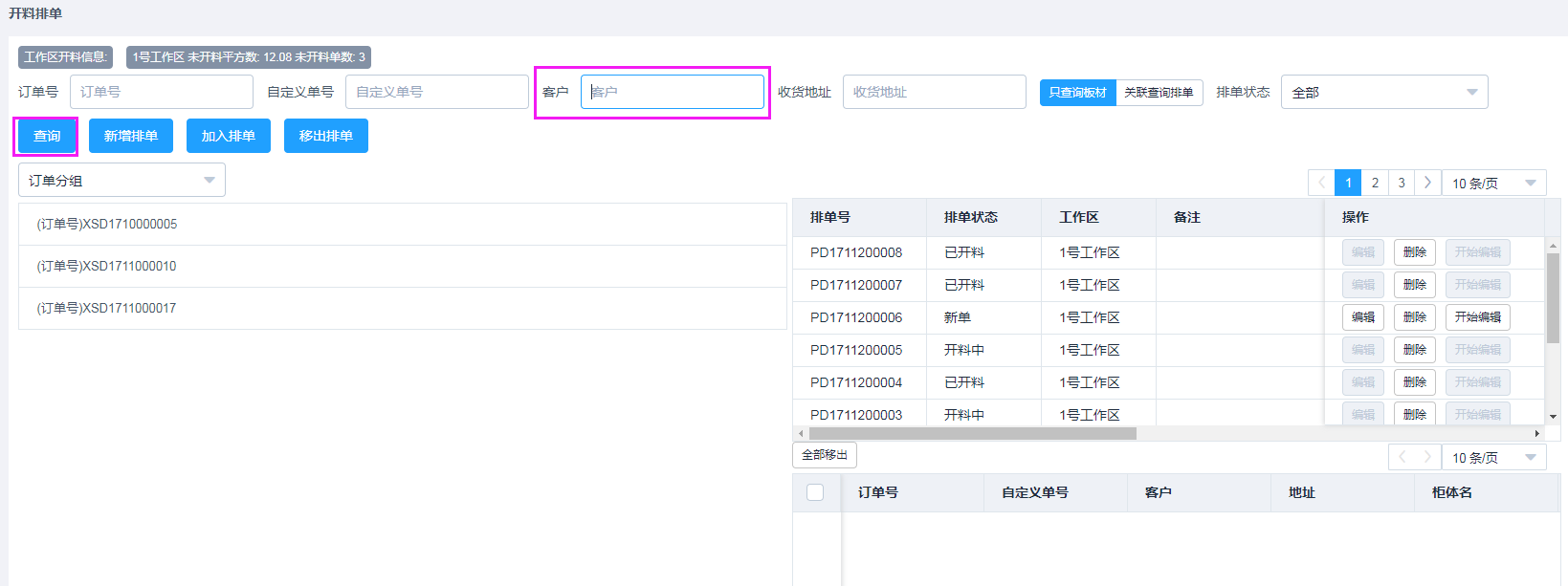
Task: Delete schedule PD1711200008
Action: pyautogui.click(x=1414, y=252)
